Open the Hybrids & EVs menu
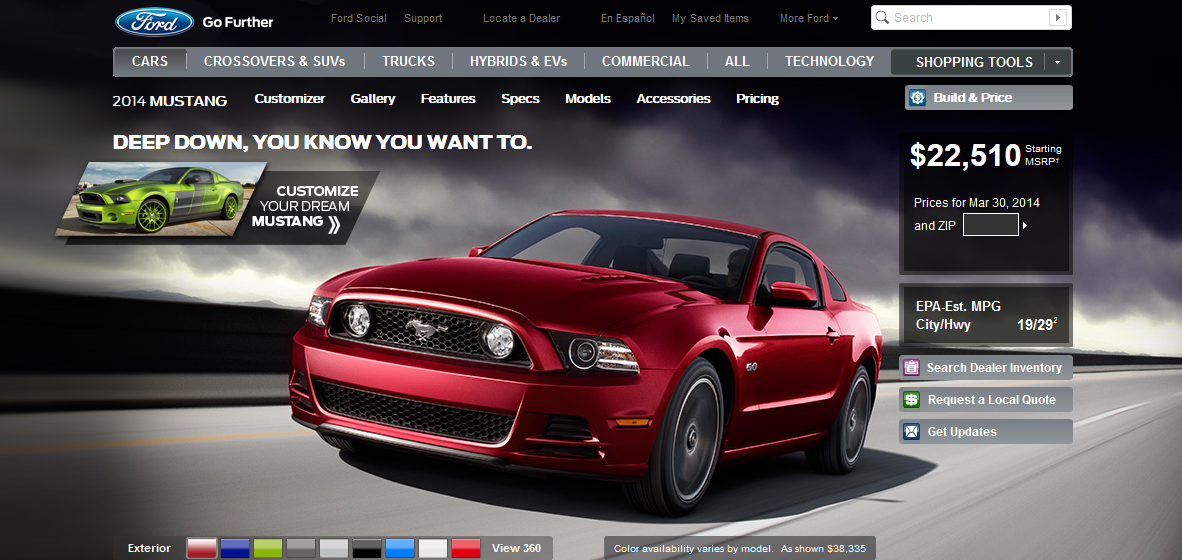The width and height of the screenshot is (1182, 560). tap(518, 61)
